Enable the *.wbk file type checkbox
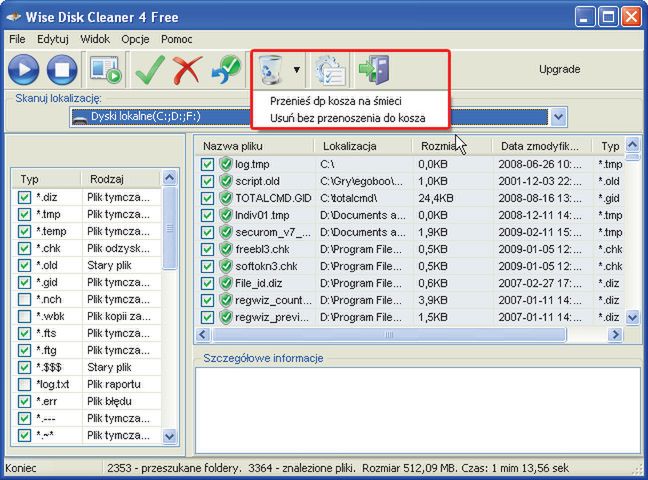 tap(24, 316)
